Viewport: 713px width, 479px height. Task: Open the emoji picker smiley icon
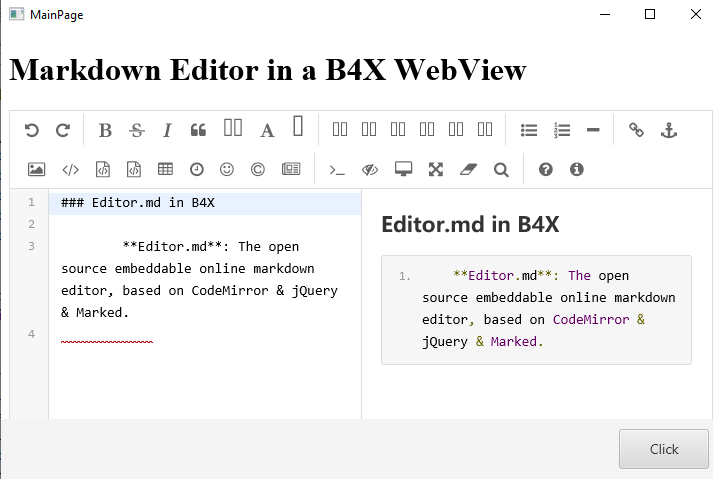coord(226,170)
